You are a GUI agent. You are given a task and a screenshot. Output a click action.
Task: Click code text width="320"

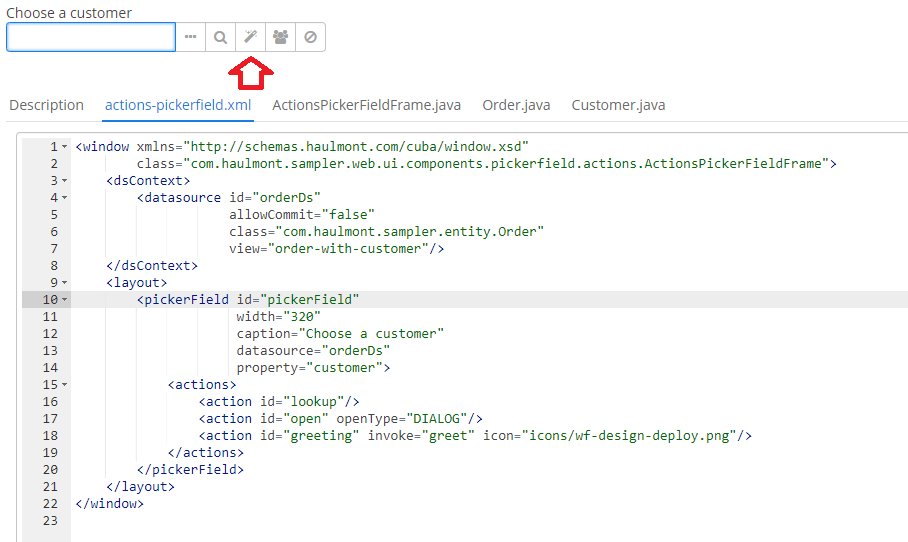[x=279, y=317]
